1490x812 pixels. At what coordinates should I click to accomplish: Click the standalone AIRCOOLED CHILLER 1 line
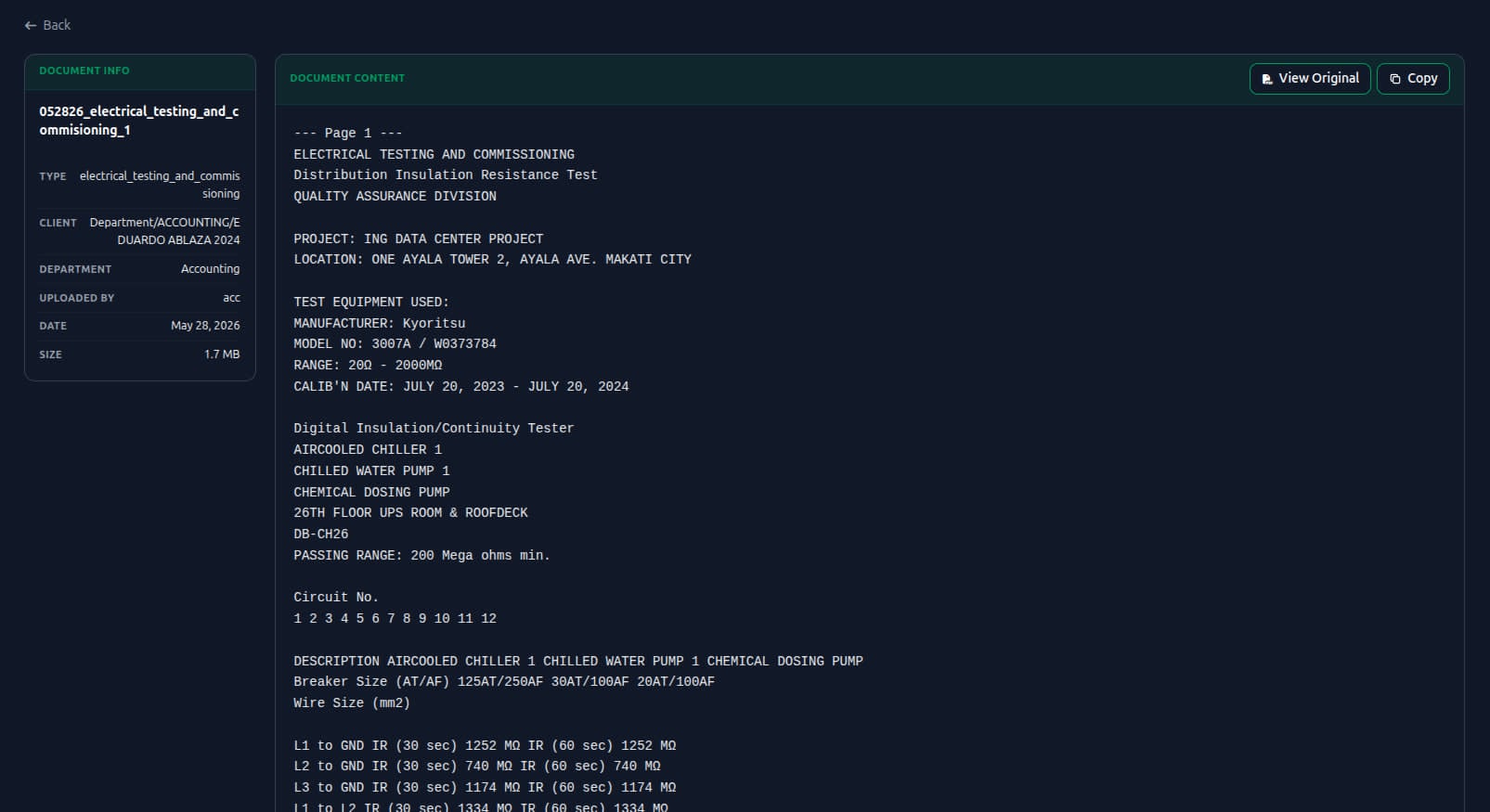pos(368,449)
